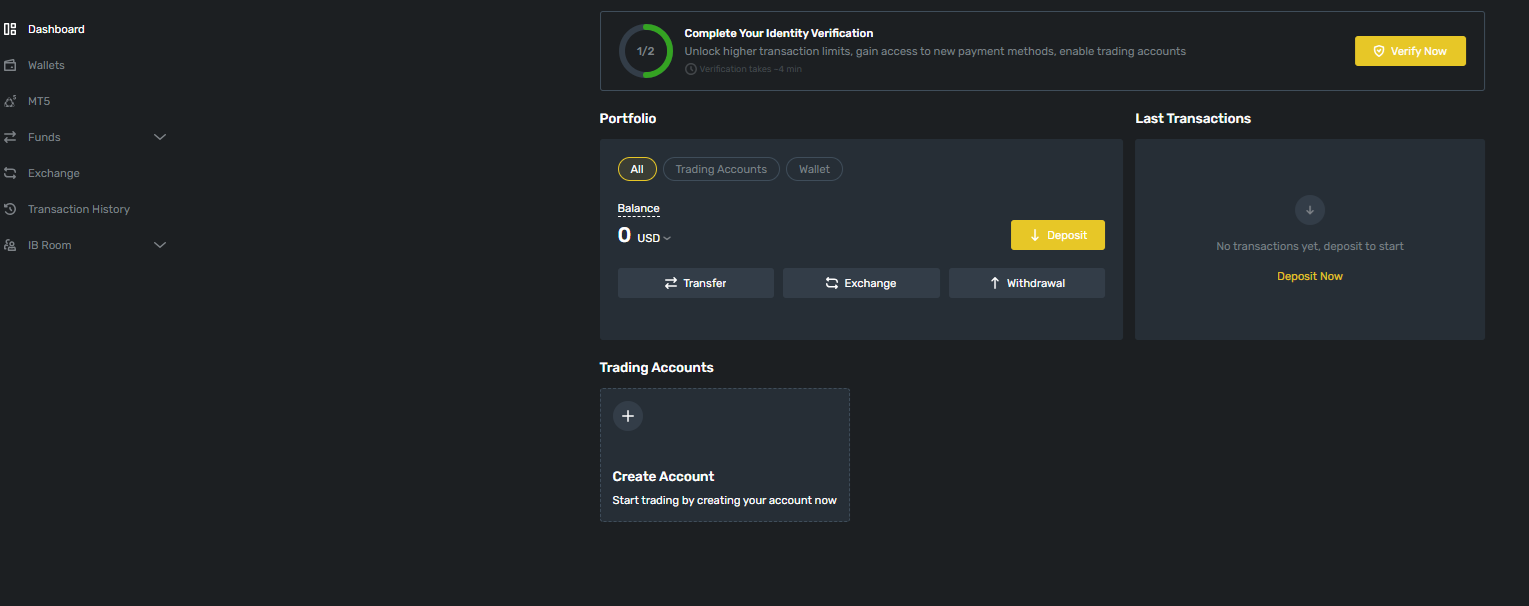The height and width of the screenshot is (606, 1529).
Task: Click the Verify Now button
Action: (1410, 51)
